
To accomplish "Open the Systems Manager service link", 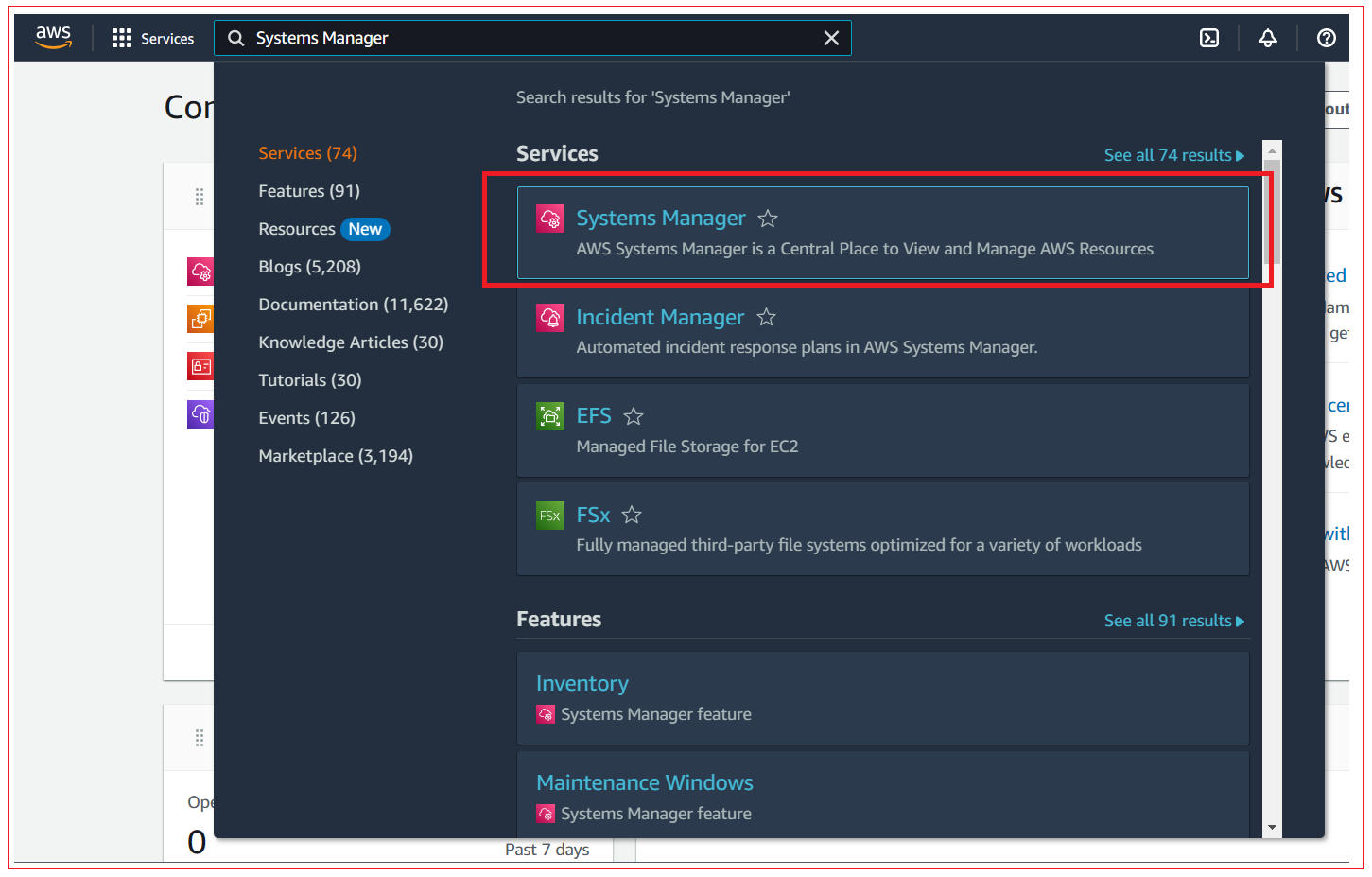I will 661,219.
